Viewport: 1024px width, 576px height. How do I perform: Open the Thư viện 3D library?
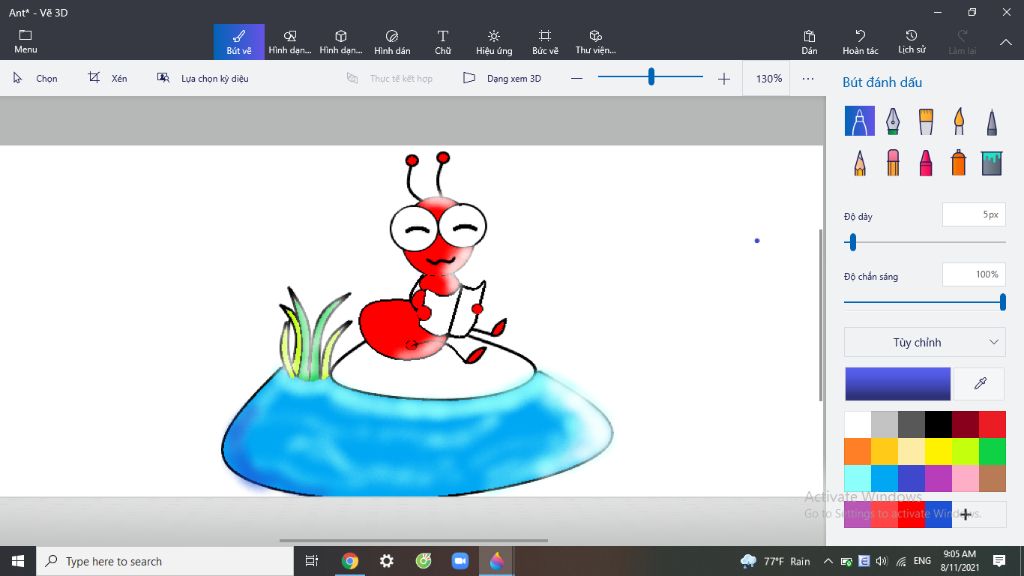pyautogui.click(x=596, y=42)
